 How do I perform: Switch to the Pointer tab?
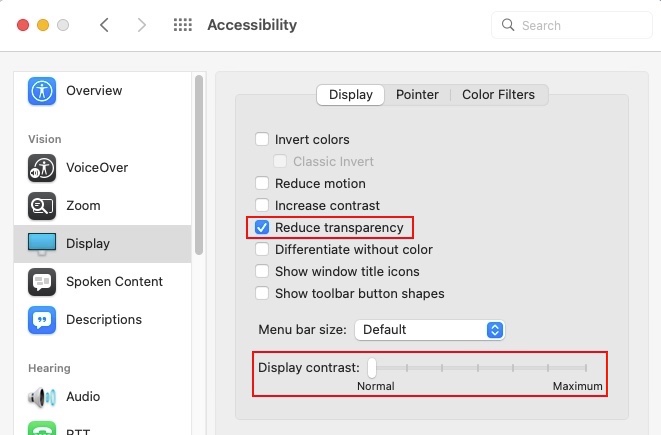pyautogui.click(x=417, y=95)
